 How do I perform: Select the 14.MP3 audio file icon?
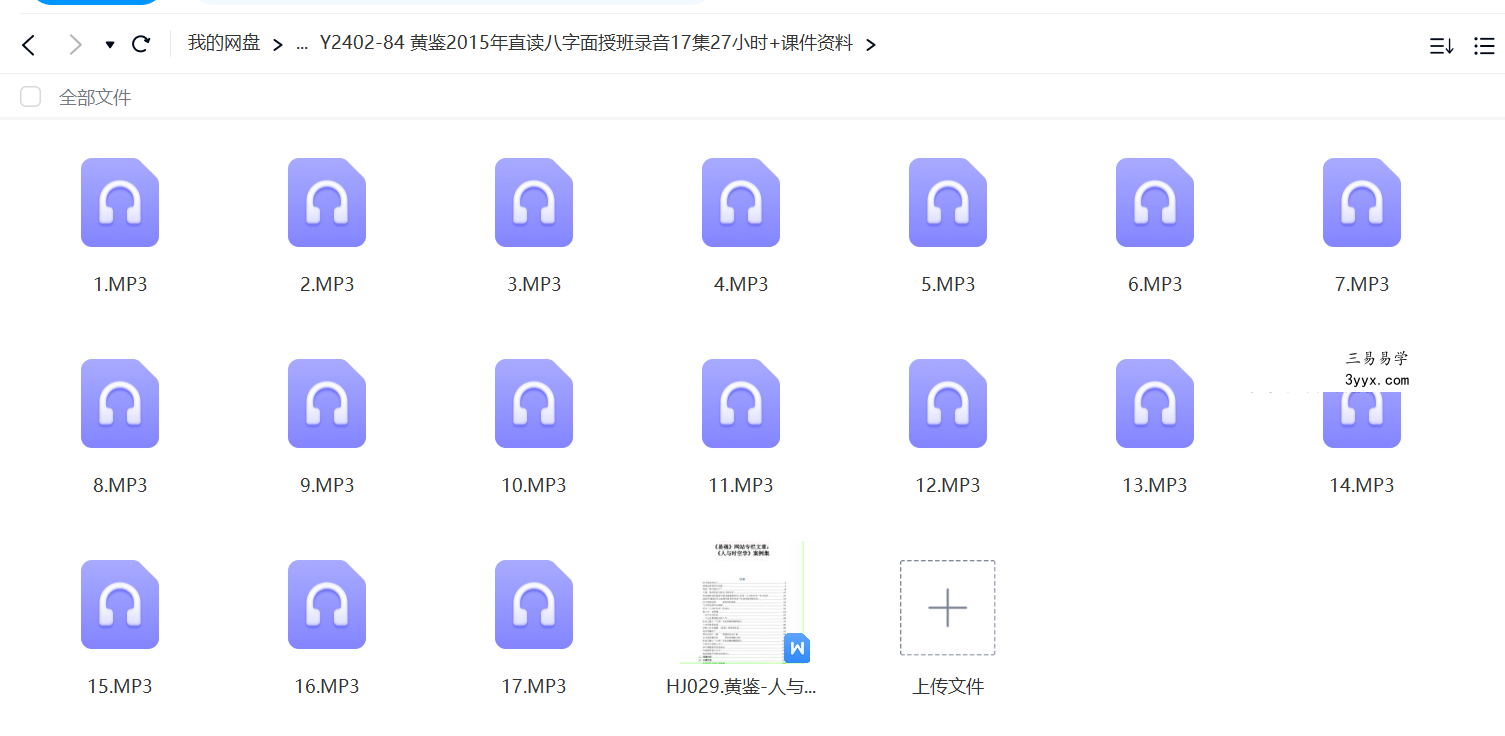[1362, 418]
